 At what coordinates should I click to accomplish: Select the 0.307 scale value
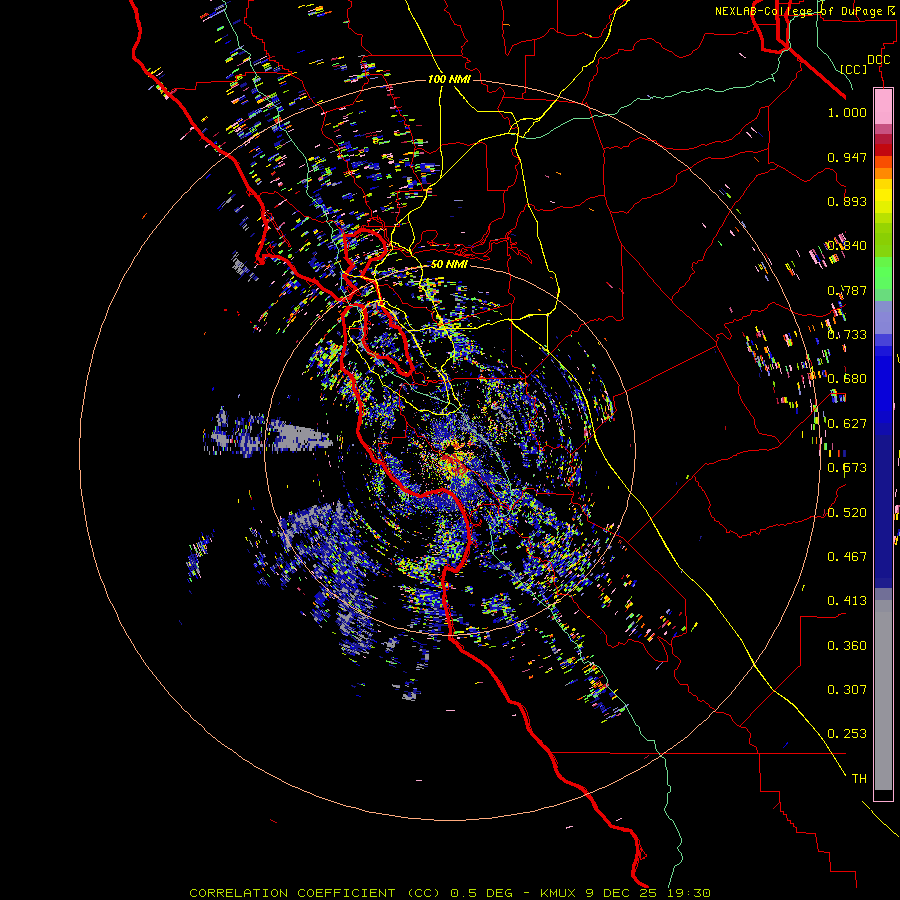pyautogui.click(x=847, y=690)
